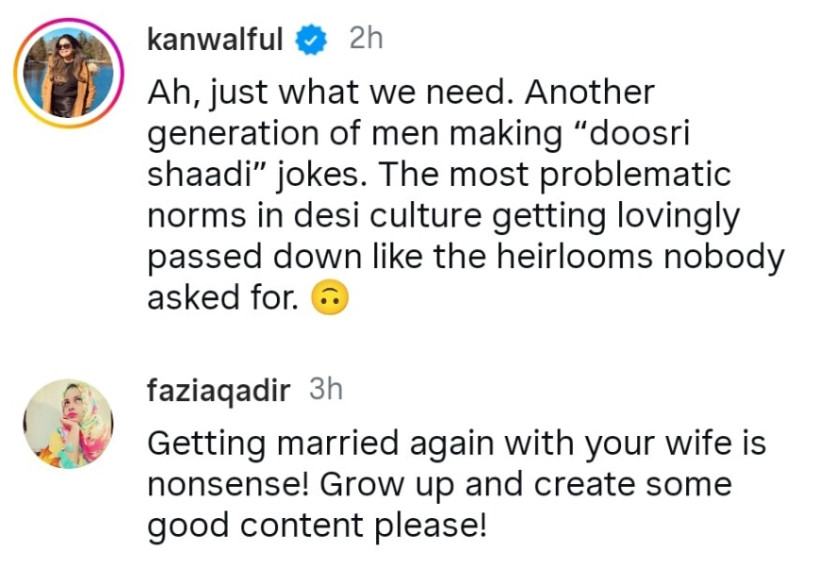This screenshot has height=580, width=828.
Task: Open the kanwalful username link
Action: [214, 40]
